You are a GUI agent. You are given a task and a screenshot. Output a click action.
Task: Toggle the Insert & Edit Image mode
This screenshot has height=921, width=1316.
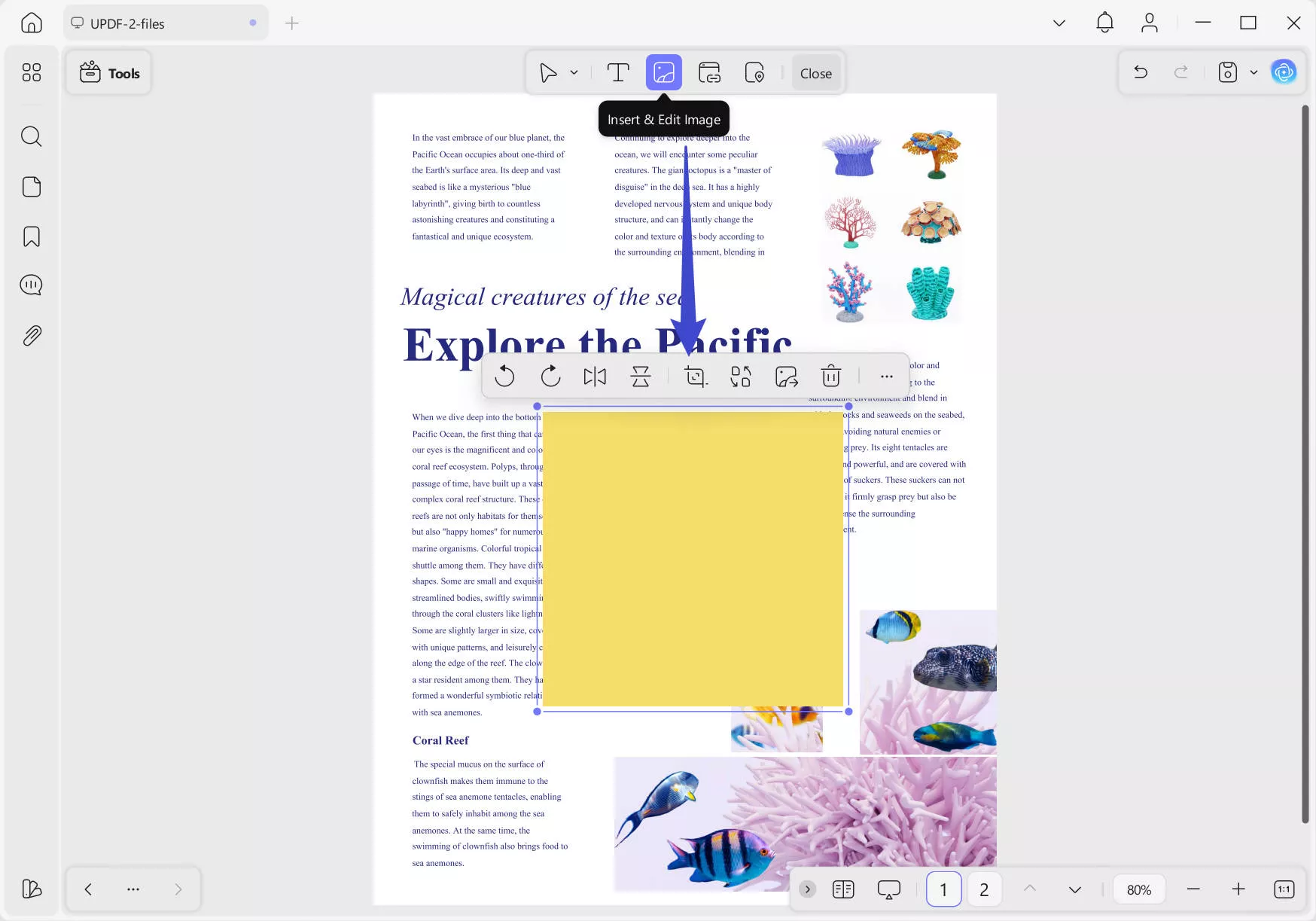pos(663,72)
